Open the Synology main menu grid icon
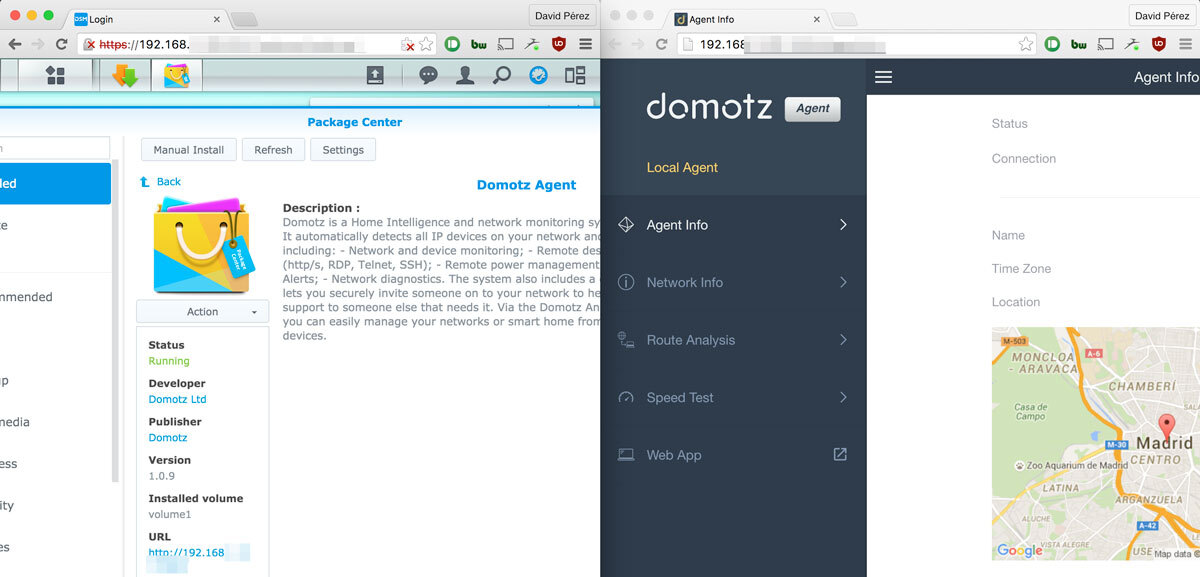This screenshot has width=1200, height=577. [x=55, y=75]
